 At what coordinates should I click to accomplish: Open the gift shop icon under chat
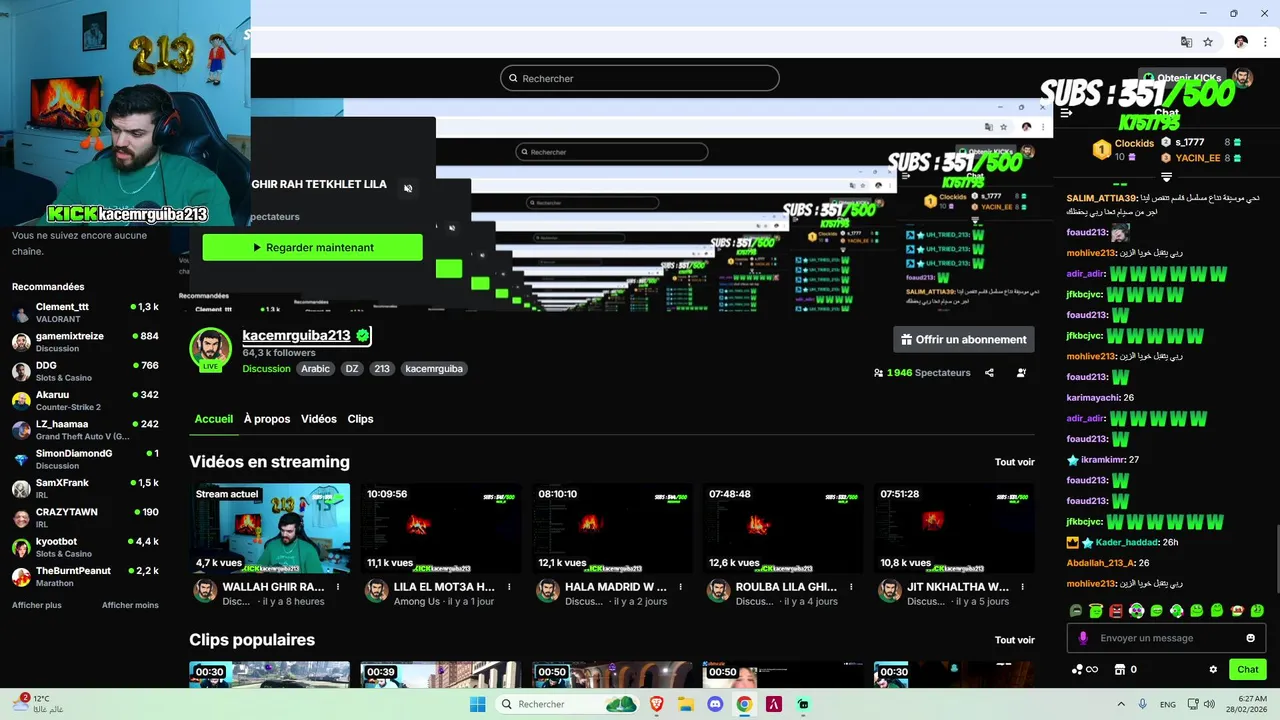point(1120,670)
